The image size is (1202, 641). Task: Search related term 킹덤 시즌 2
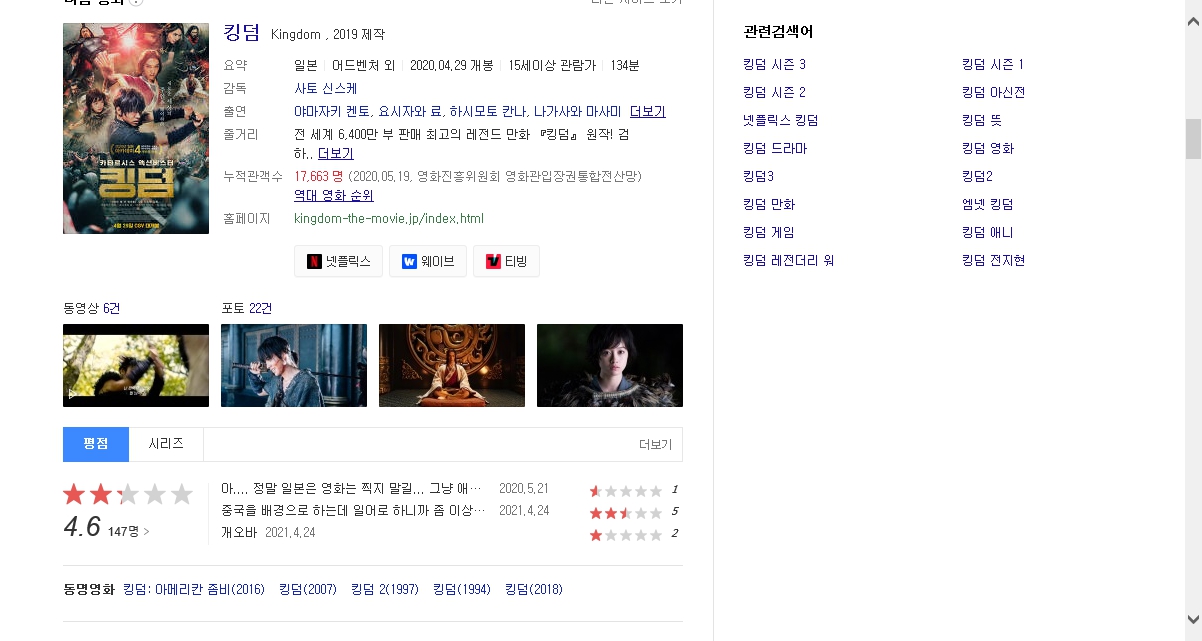click(x=775, y=93)
